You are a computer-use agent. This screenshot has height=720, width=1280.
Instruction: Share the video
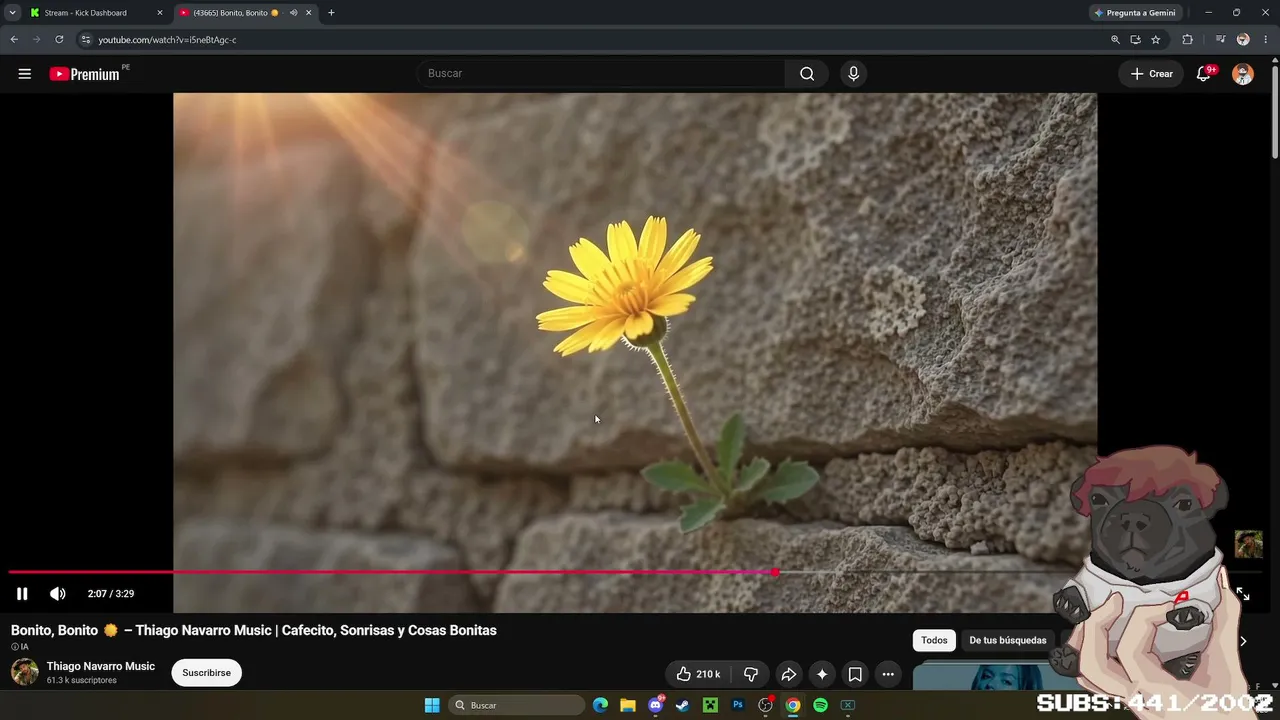788,674
